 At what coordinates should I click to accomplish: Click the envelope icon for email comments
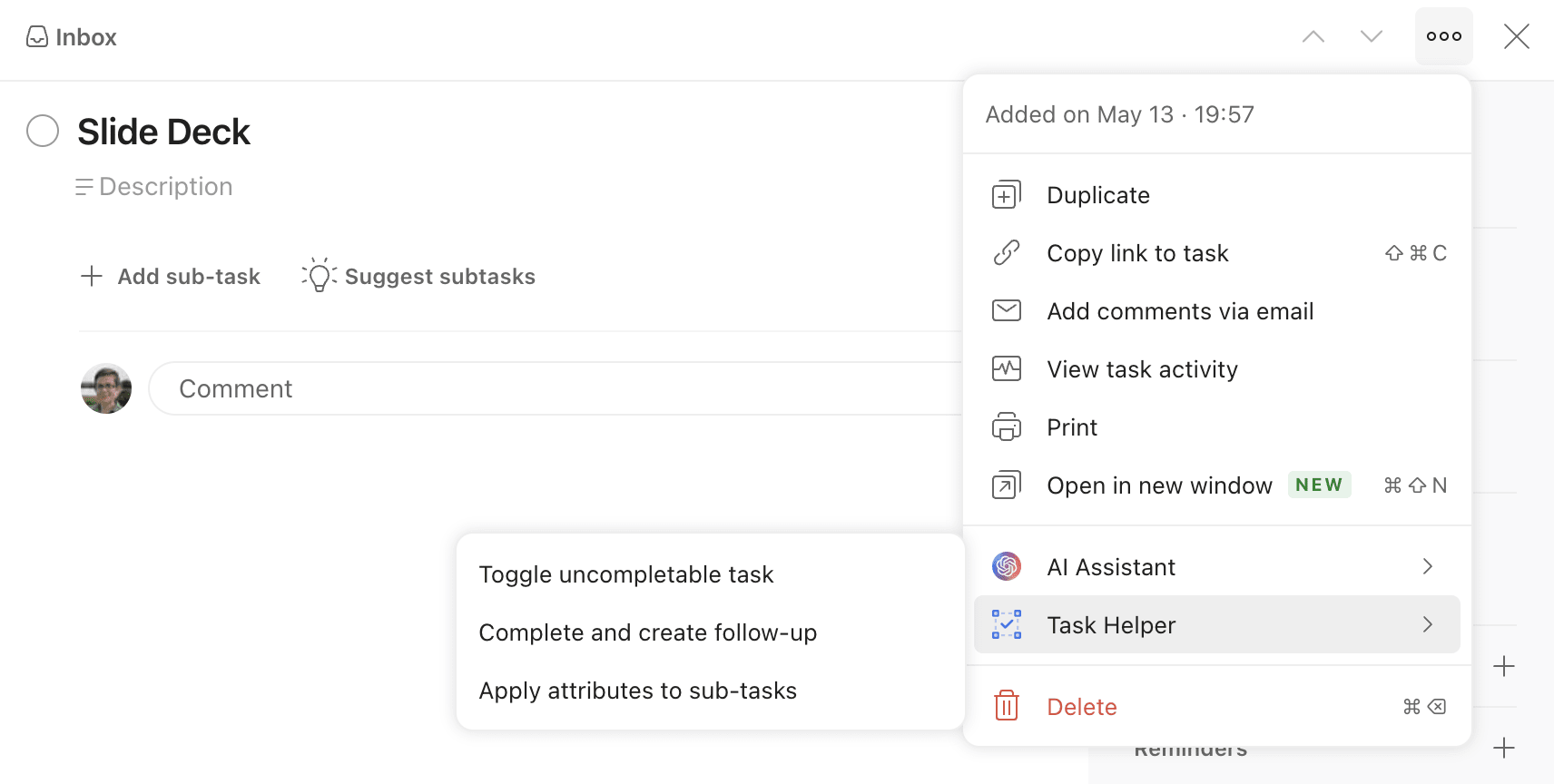click(1006, 311)
